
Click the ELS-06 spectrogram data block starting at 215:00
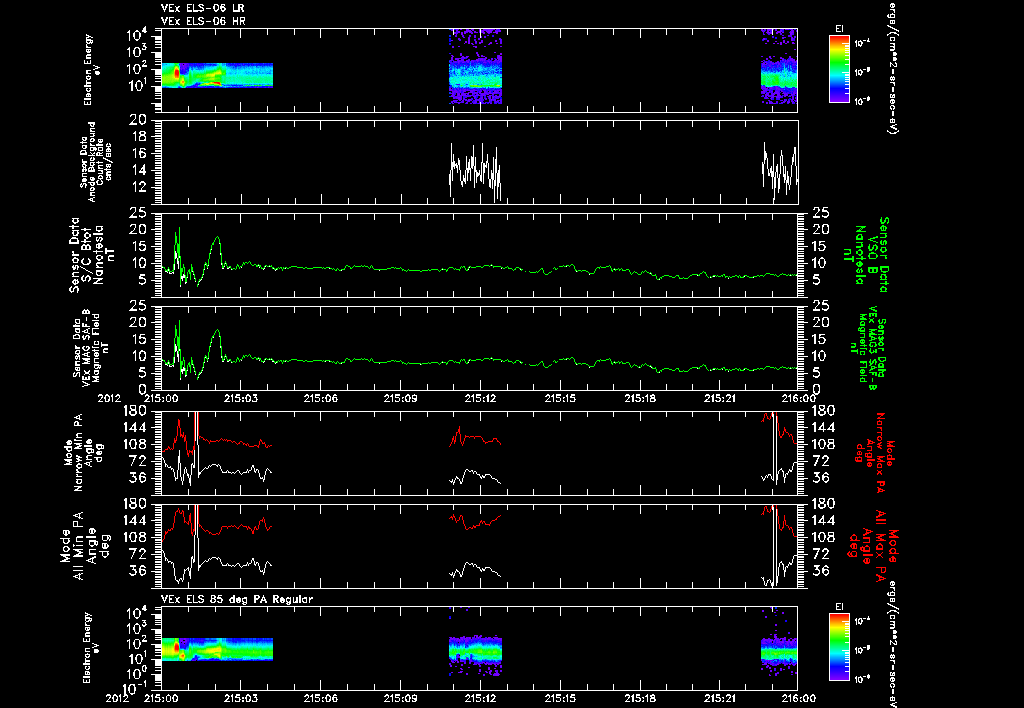(217, 75)
